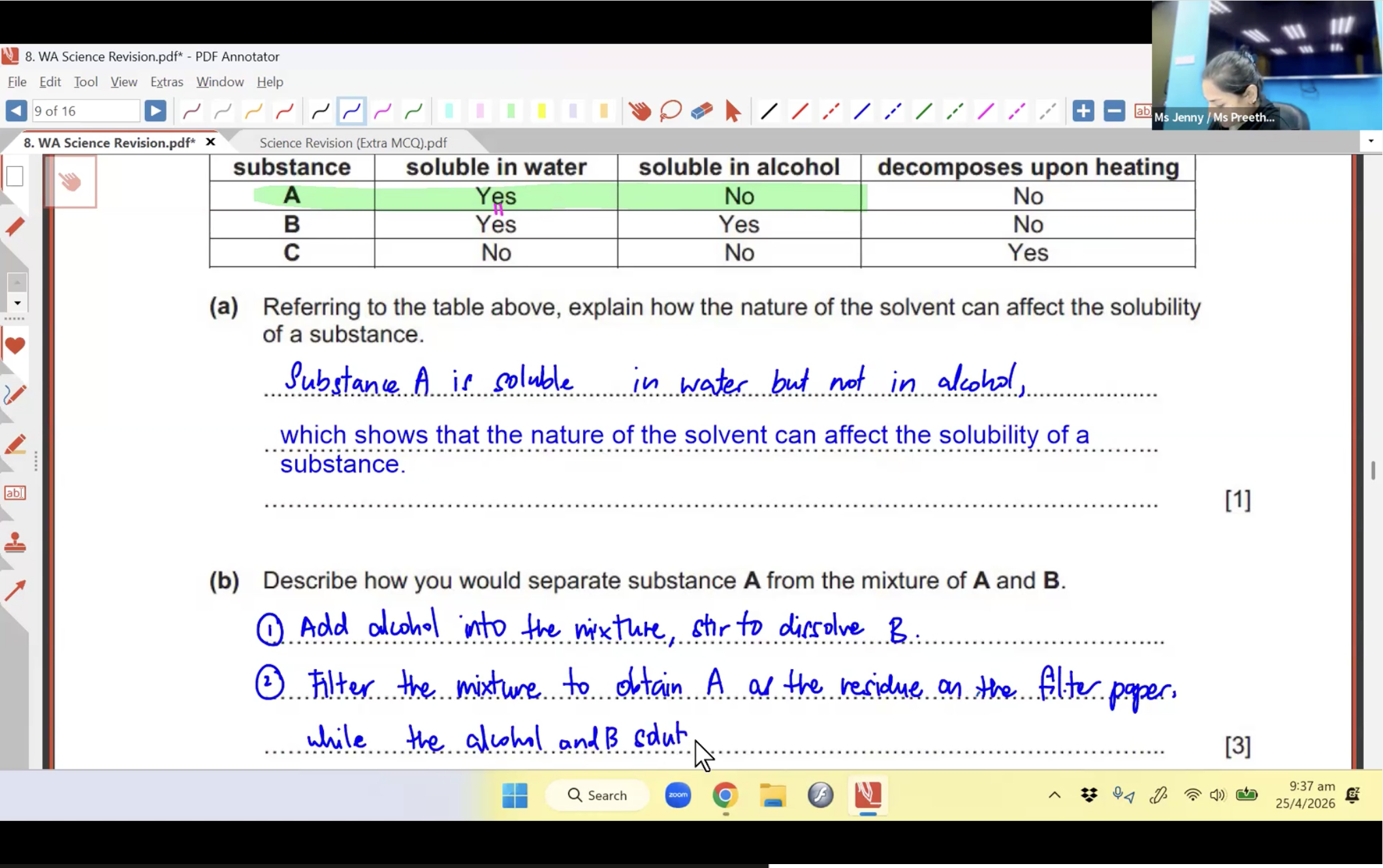Click the page number field
The image size is (1383, 868).
86,111
